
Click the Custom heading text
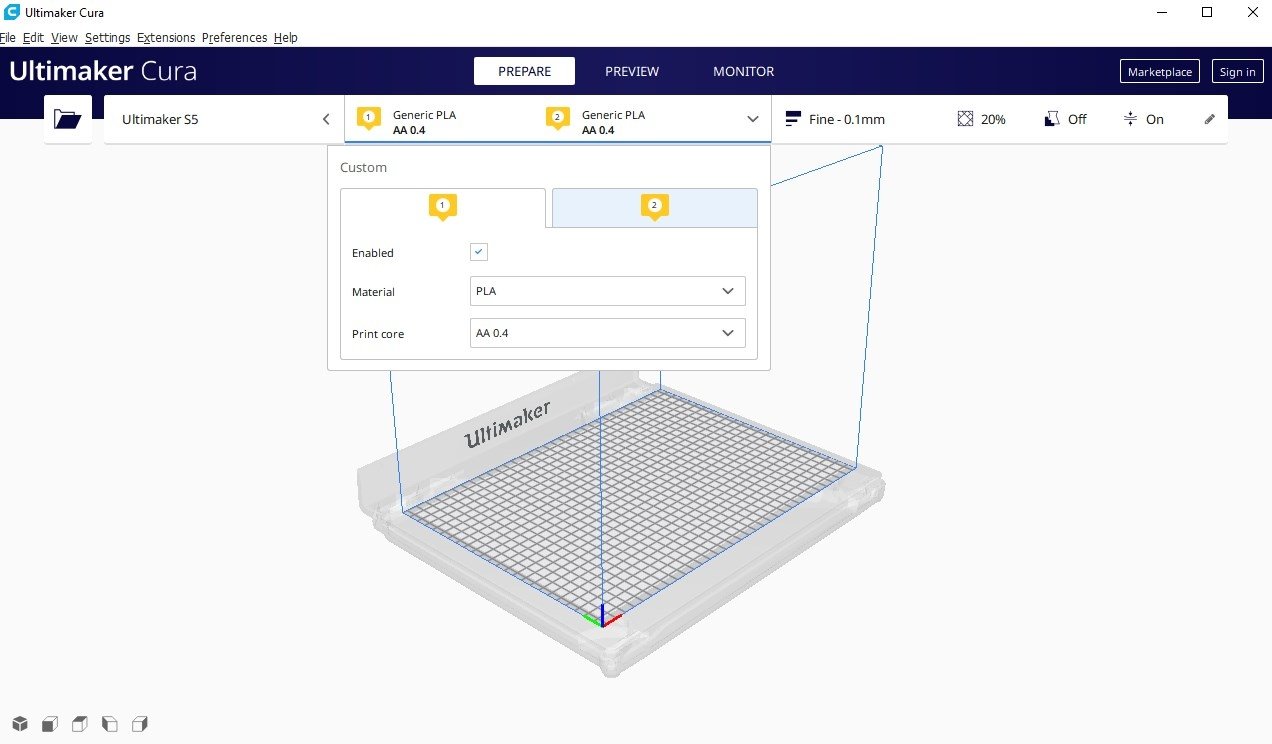(363, 167)
